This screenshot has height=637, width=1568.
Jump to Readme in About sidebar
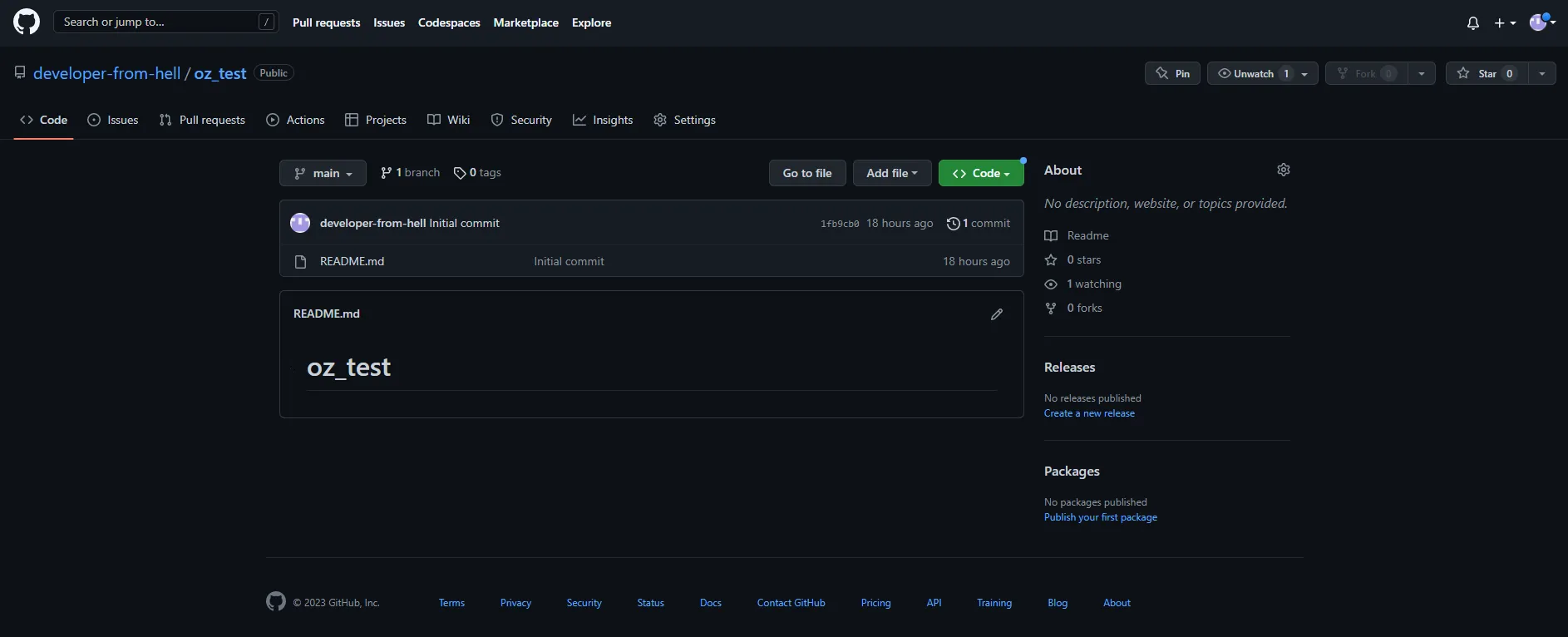click(1077, 235)
